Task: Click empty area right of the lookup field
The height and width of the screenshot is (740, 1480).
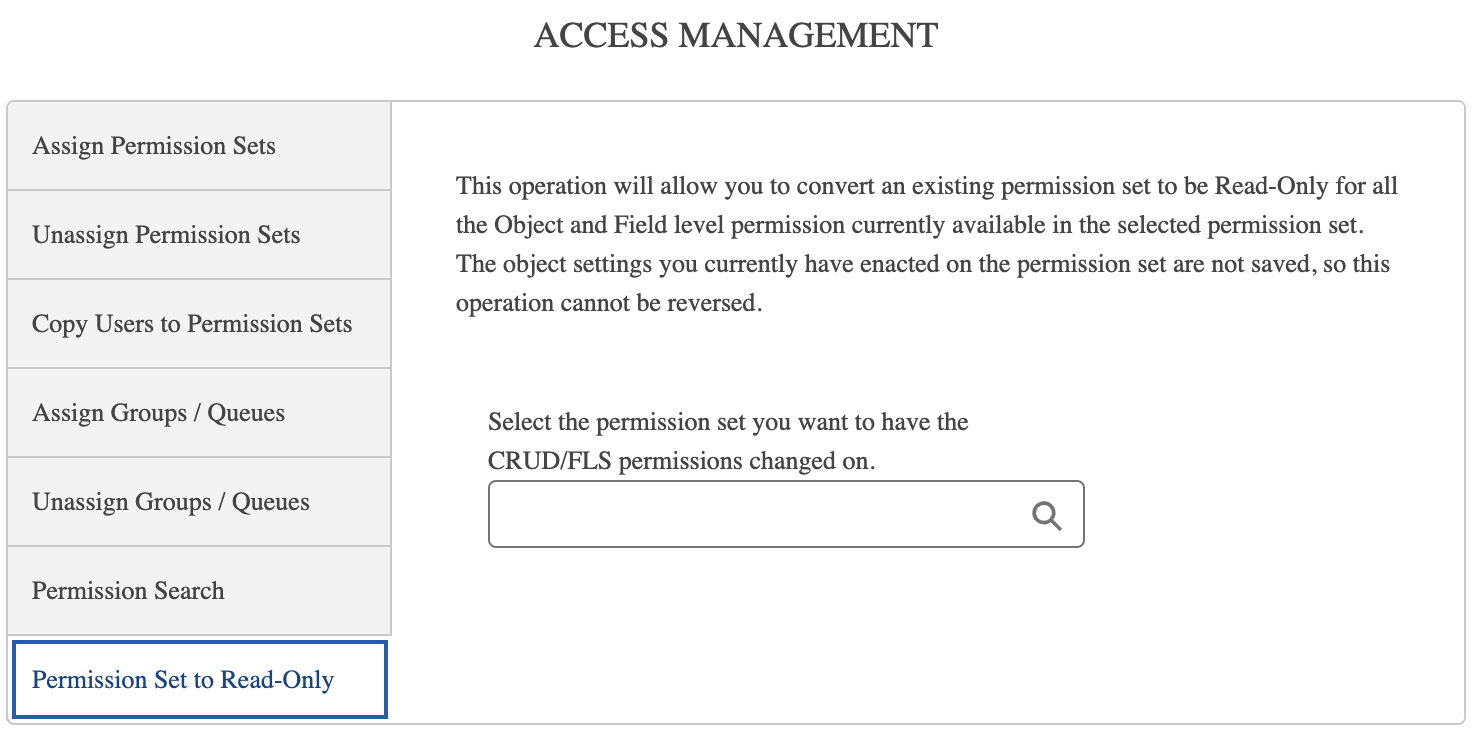Action: point(1260,515)
